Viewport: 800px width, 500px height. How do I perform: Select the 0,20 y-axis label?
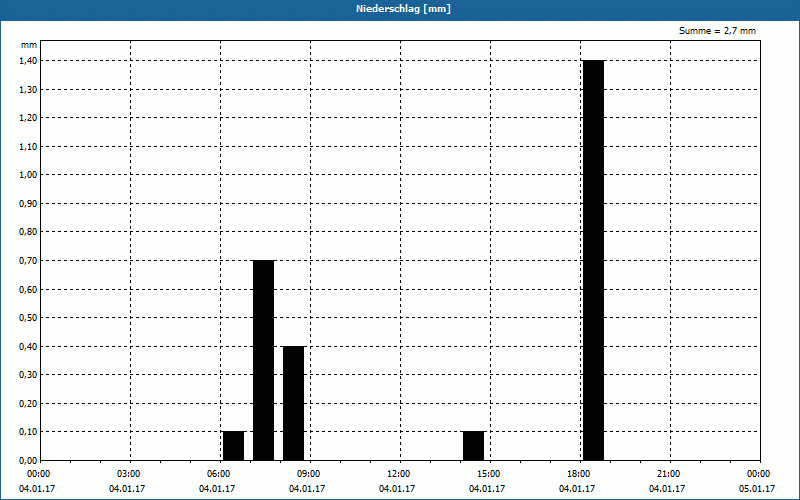pos(29,404)
